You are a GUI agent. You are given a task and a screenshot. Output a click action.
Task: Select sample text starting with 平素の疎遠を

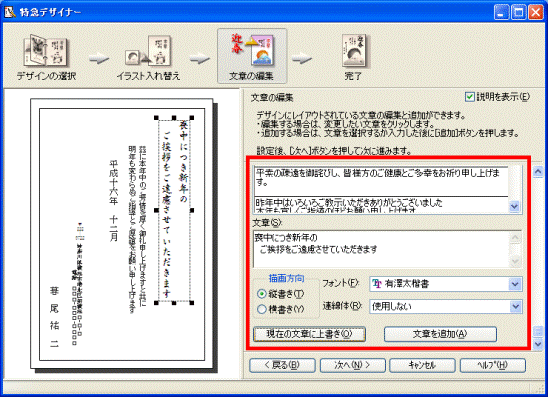[x=381, y=181]
